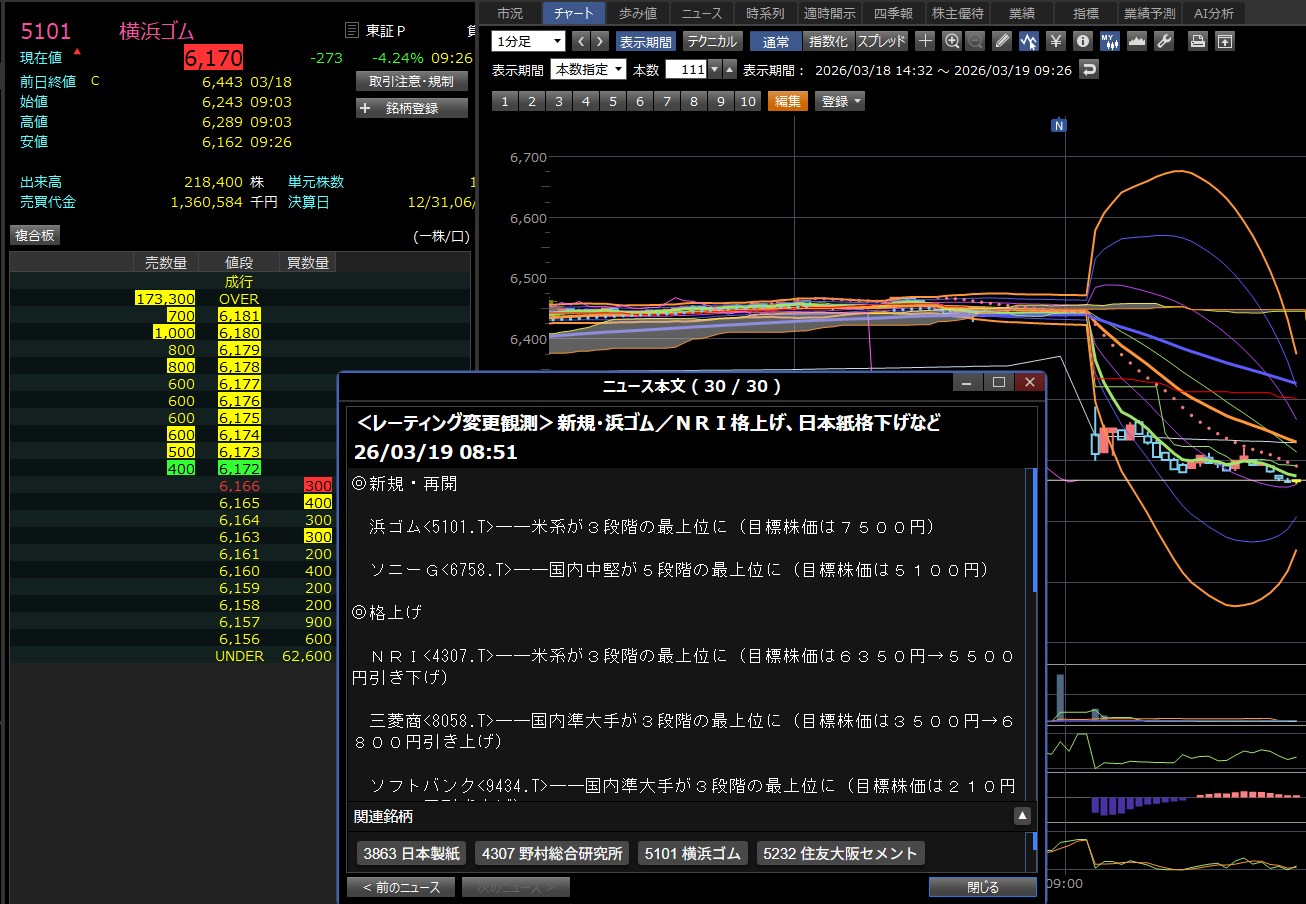The image size is (1306, 904).
Task: Open the ニュース tab
Action: (702, 13)
